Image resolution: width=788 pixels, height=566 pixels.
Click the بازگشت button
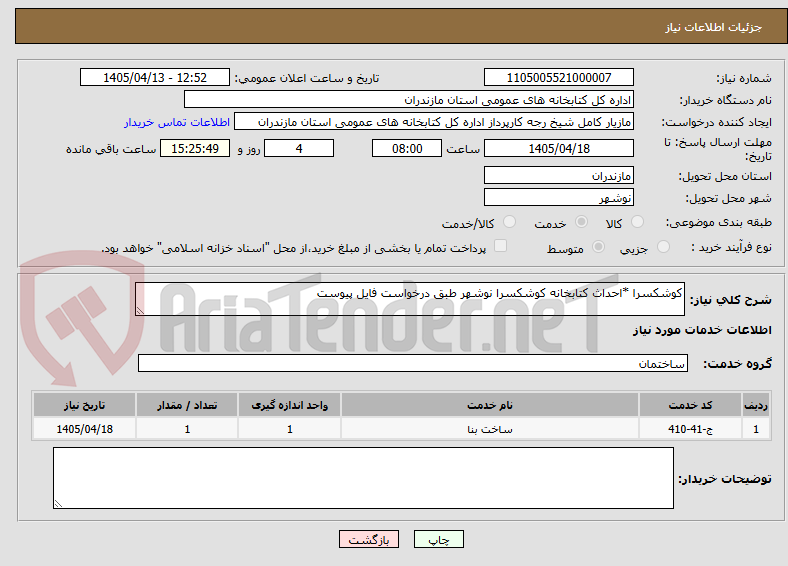pos(369,539)
